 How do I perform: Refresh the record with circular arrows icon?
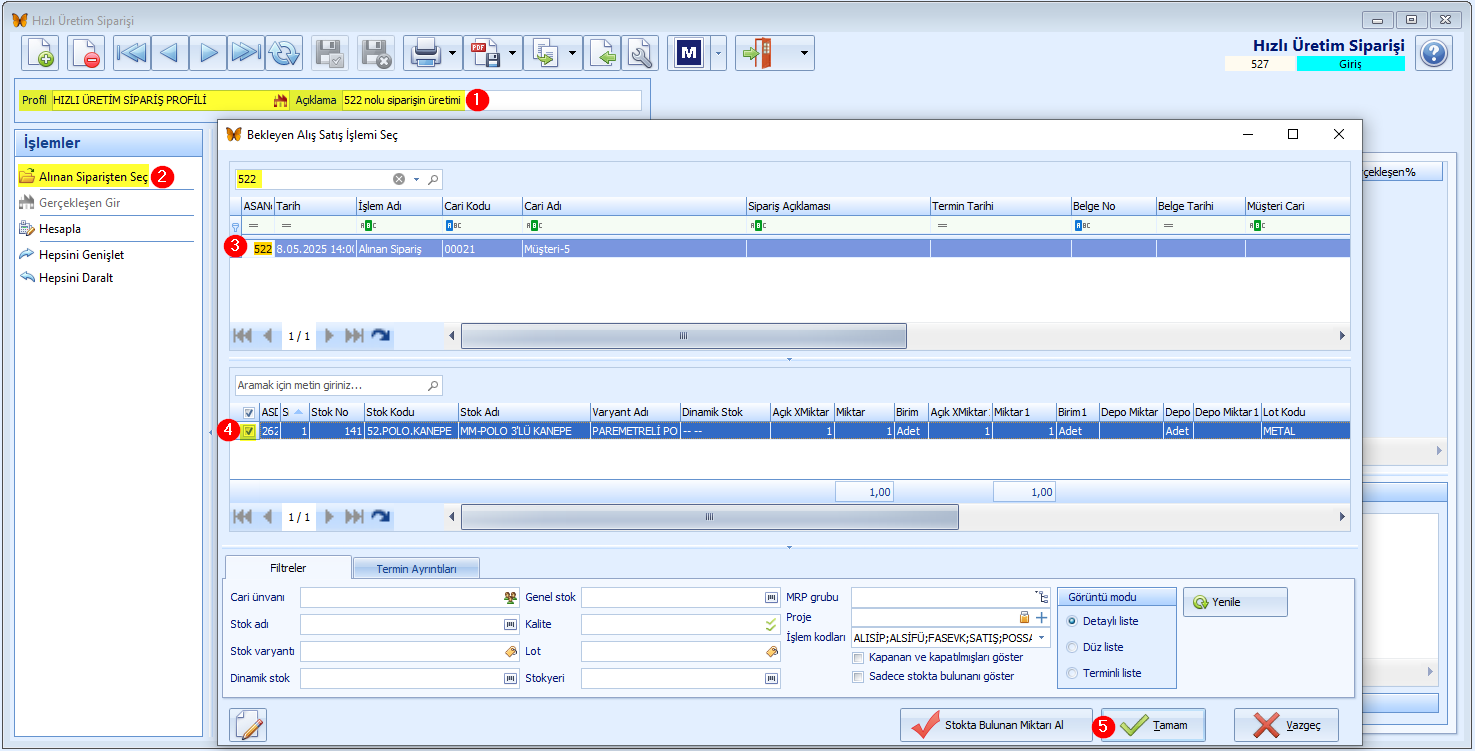[x=284, y=53]
